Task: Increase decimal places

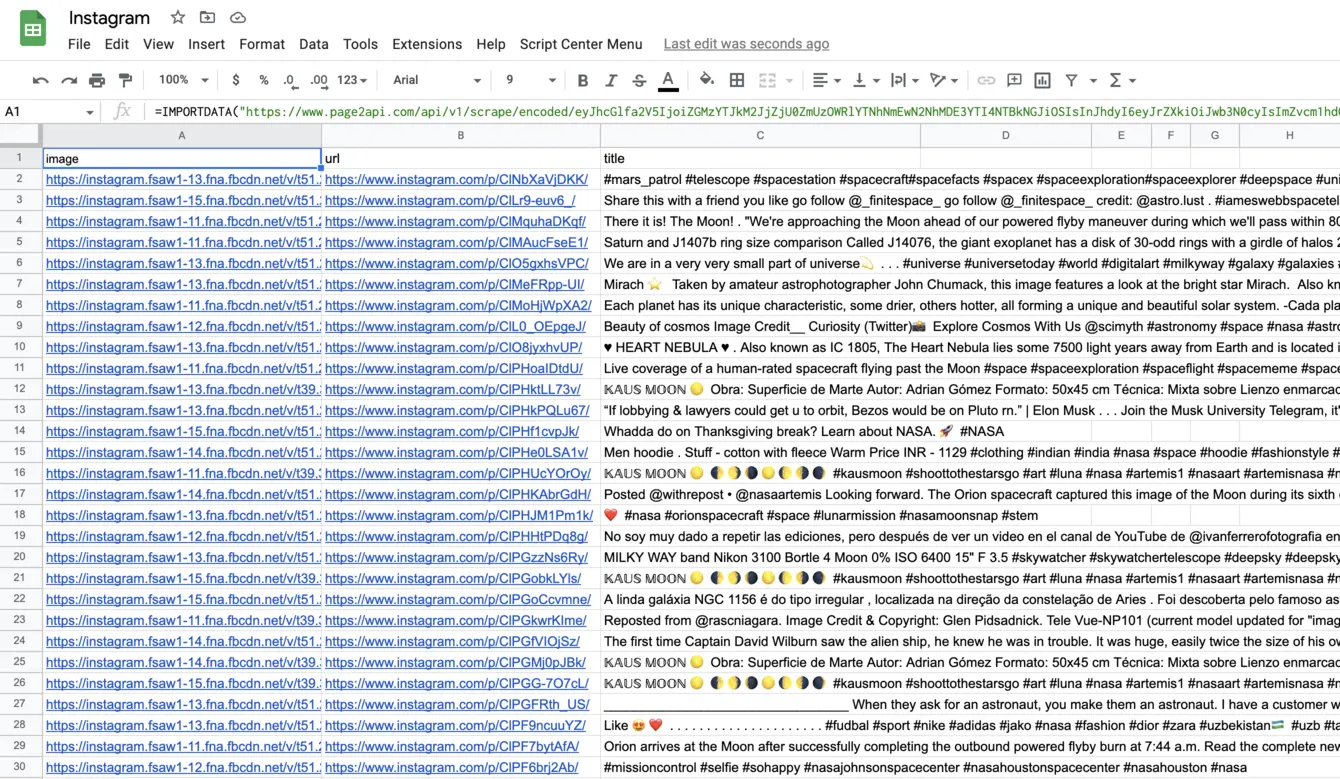Action: coord(319,80)
